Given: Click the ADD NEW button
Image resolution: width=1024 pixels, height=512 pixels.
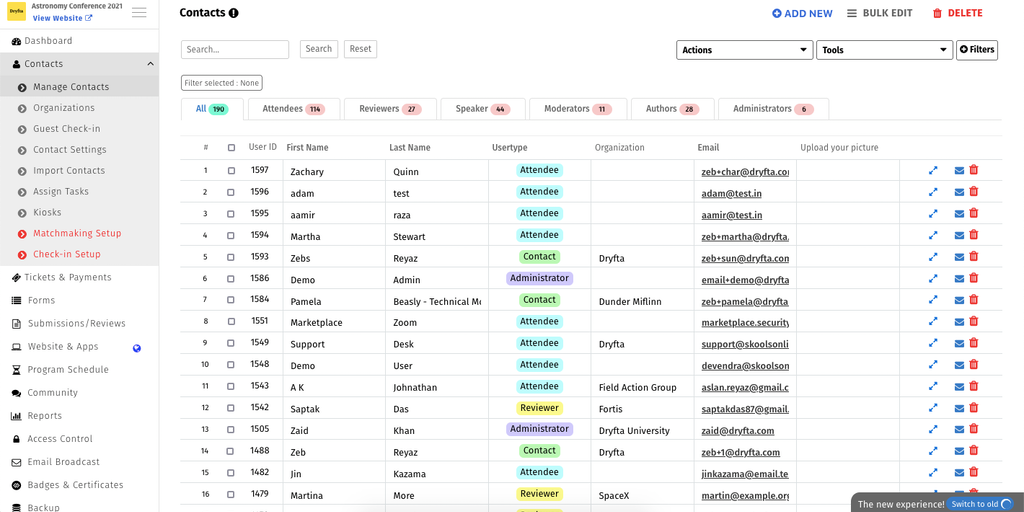Looking at the screenshot, I should pyautogui.click(x=802, y=14).
